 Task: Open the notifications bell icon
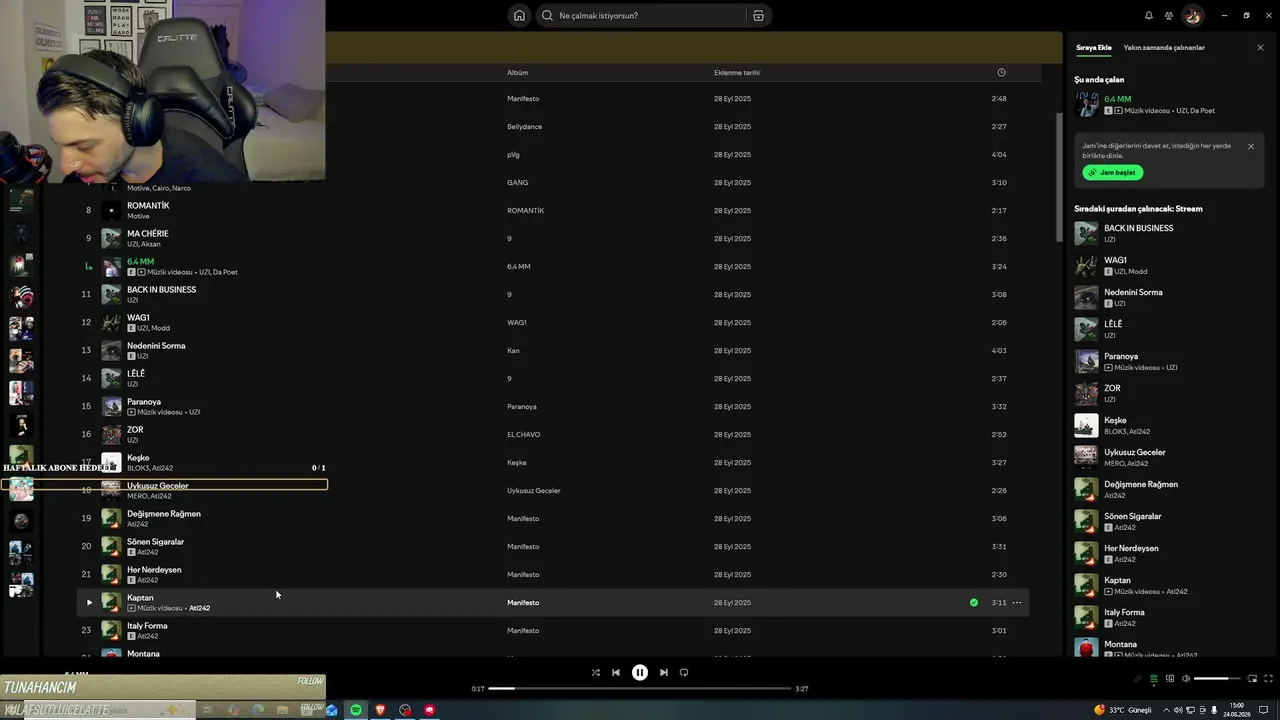coord(1148,15)
